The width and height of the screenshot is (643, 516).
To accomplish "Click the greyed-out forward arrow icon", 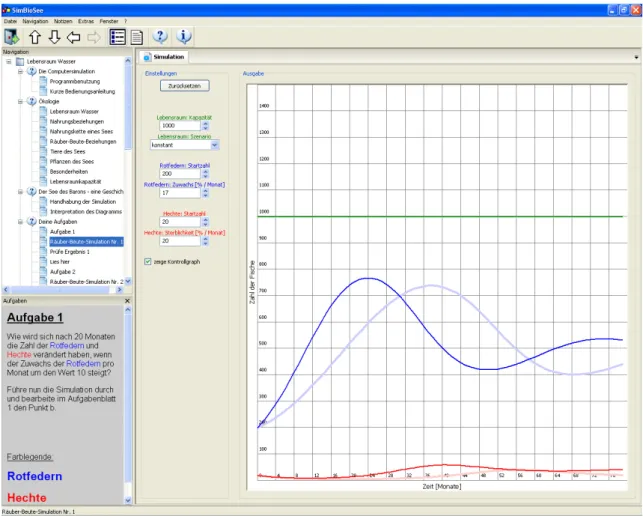I will (93, 37).
